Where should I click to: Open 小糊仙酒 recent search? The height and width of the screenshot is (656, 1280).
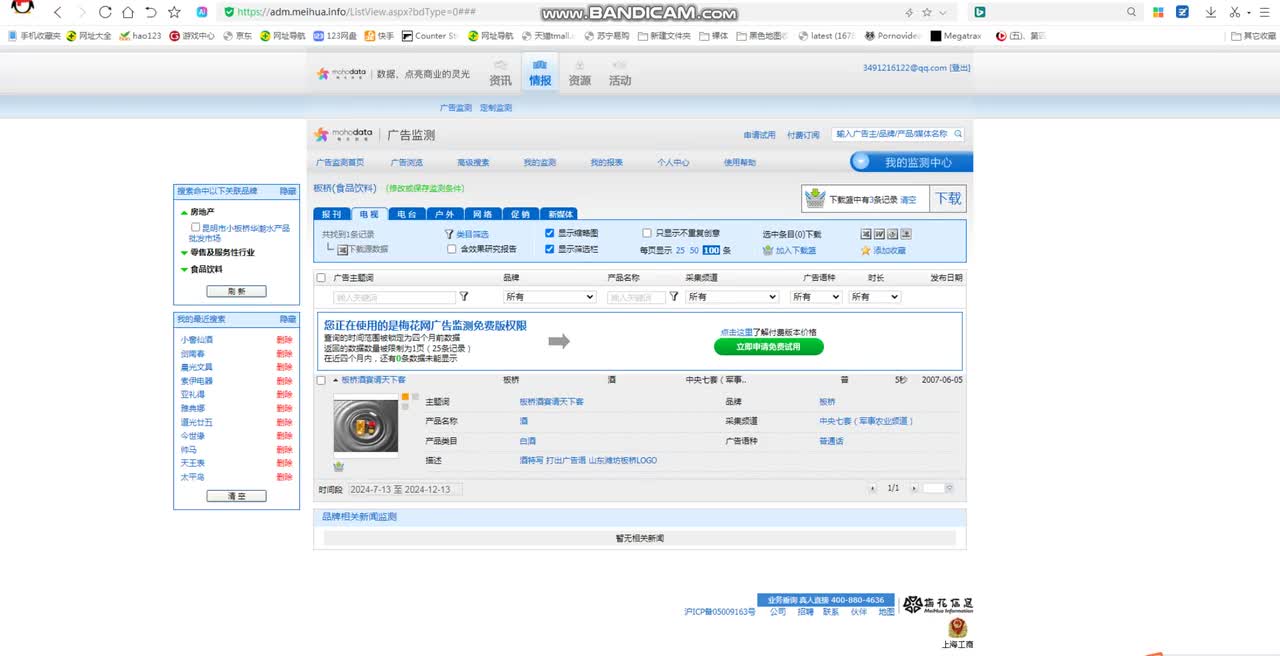click(197, 339)
